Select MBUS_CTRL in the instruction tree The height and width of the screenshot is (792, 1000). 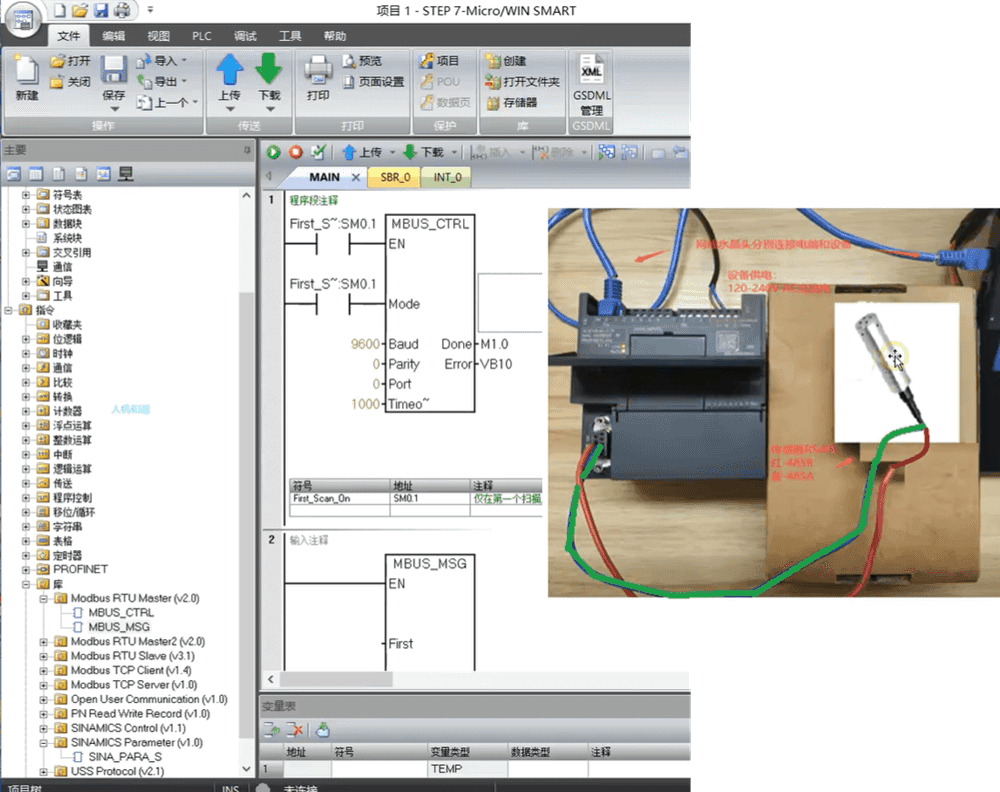click(x=120, y=613)
